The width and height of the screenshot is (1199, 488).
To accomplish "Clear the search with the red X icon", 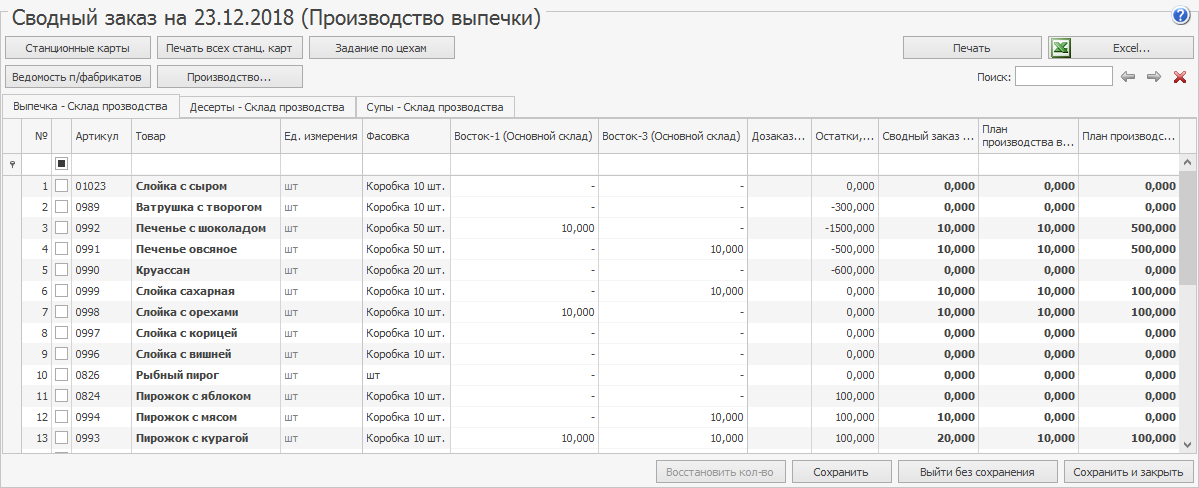I will point(1179,77).
